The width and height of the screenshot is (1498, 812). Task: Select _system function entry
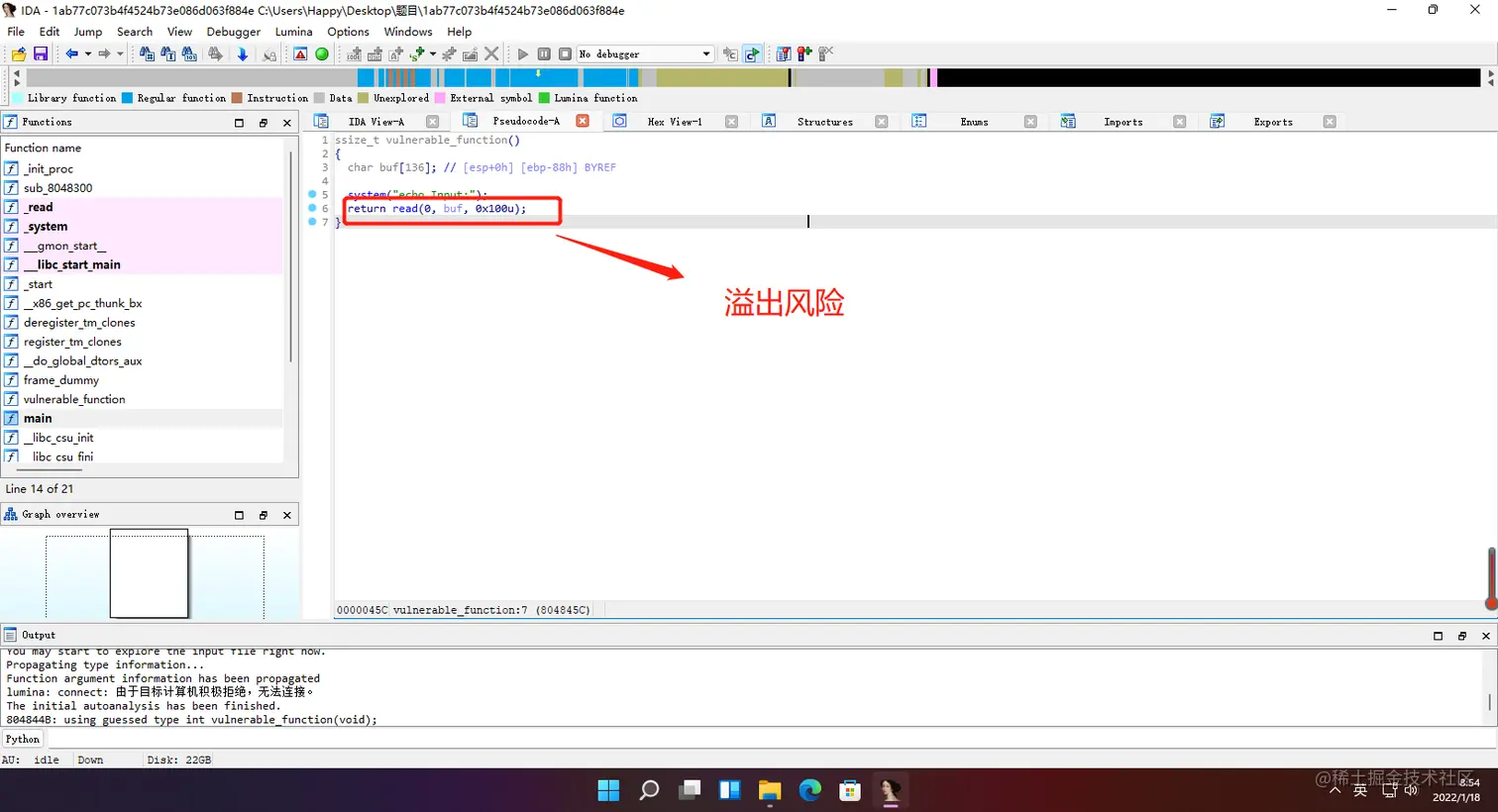[x=144, y=227]
